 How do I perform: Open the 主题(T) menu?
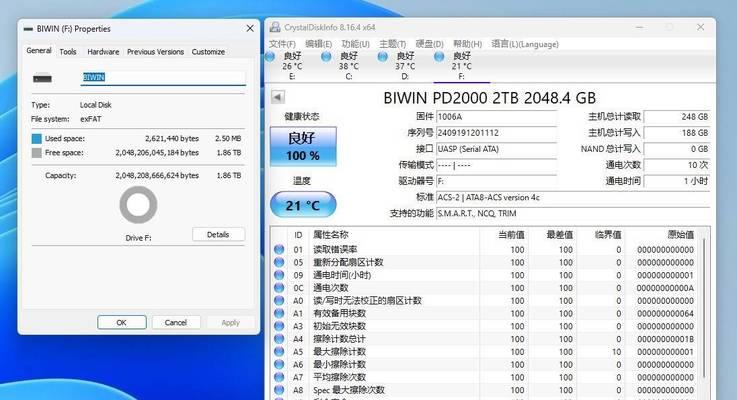(392, 44)
